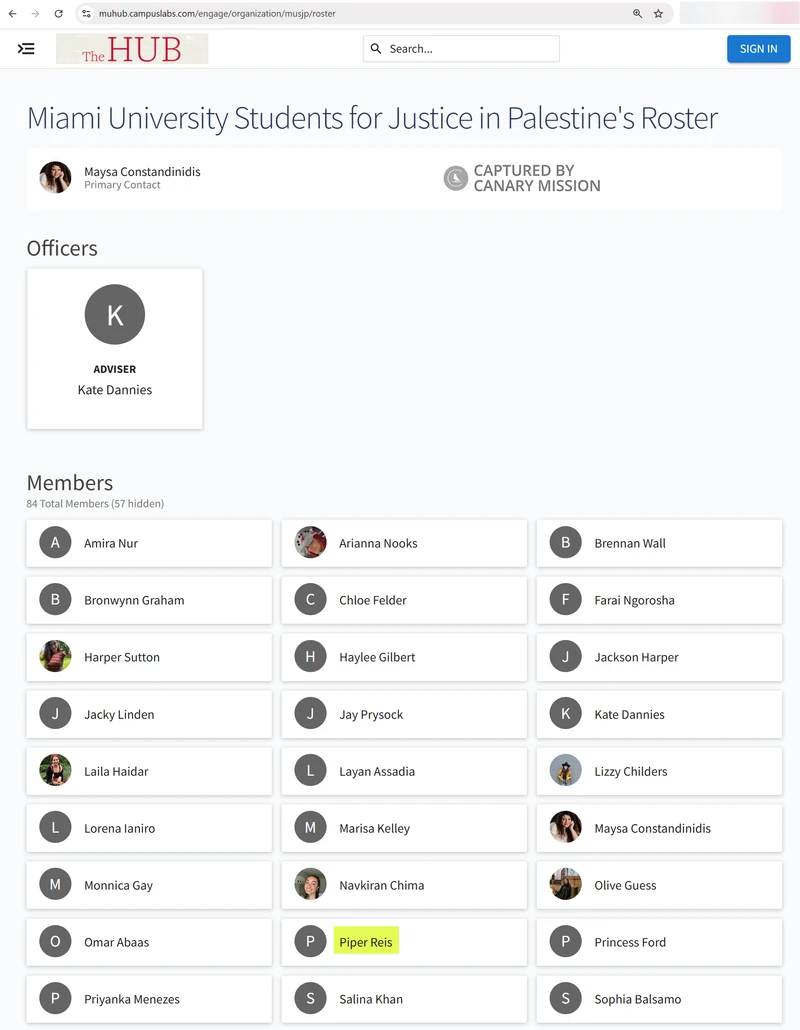
Task: Click Salina Khan's S avatar
Action: pos(310,998)
